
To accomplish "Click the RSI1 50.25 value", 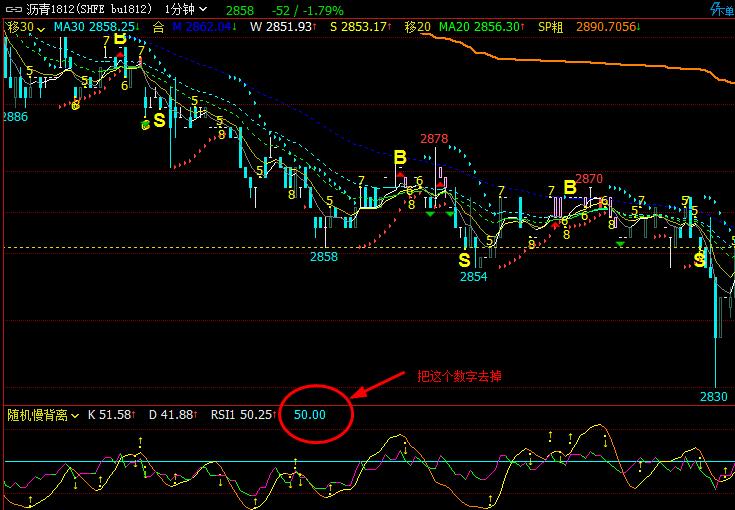I will [x=244, y=415].
